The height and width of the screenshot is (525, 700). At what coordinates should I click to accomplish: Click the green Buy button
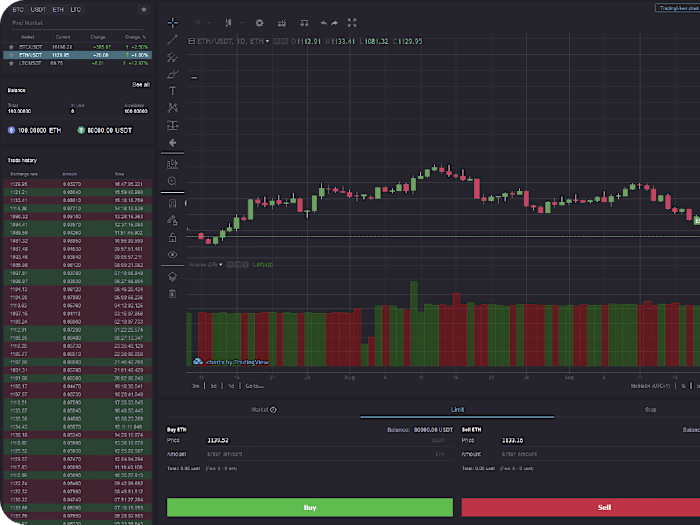pyautogui.click(x=310, y=507)
